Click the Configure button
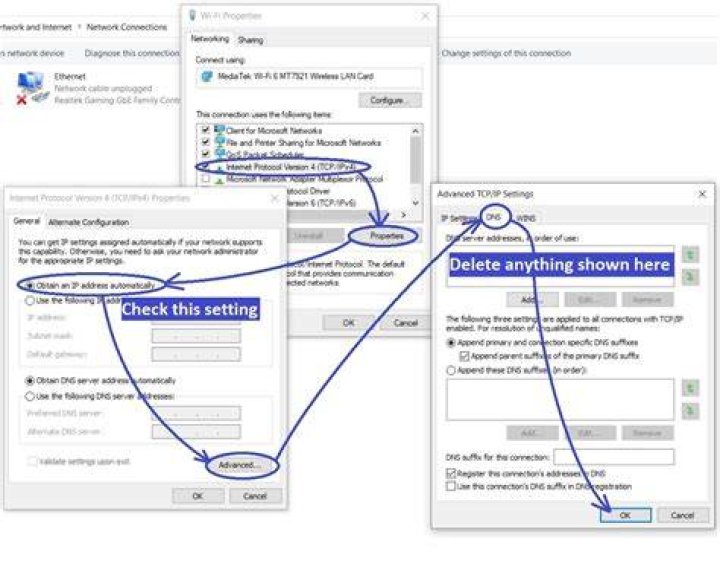The image size is (720, 564). pyautogui.click(x=389, y=100)
